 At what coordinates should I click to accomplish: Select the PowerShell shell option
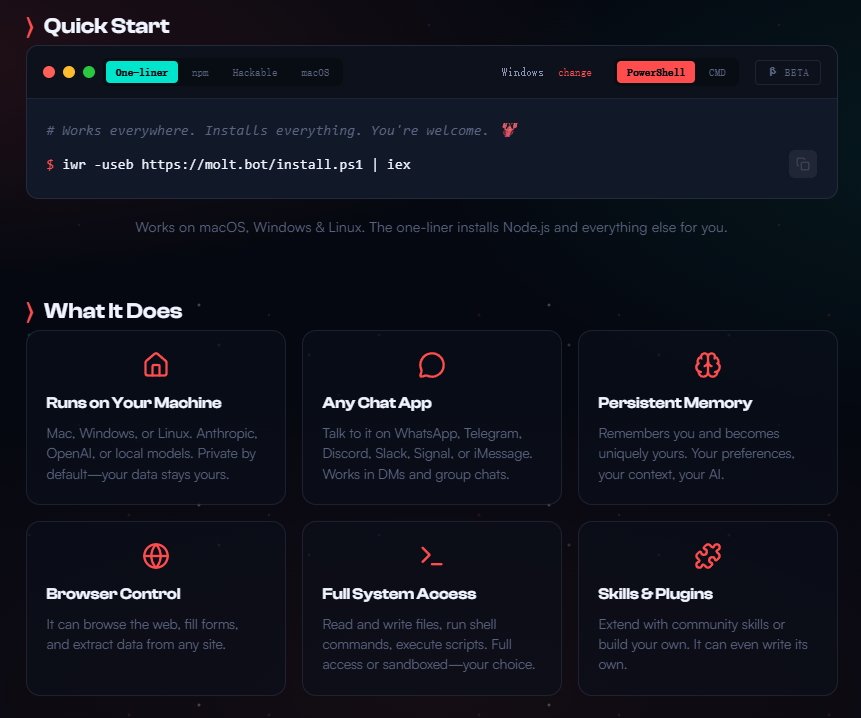coord(655,72)
